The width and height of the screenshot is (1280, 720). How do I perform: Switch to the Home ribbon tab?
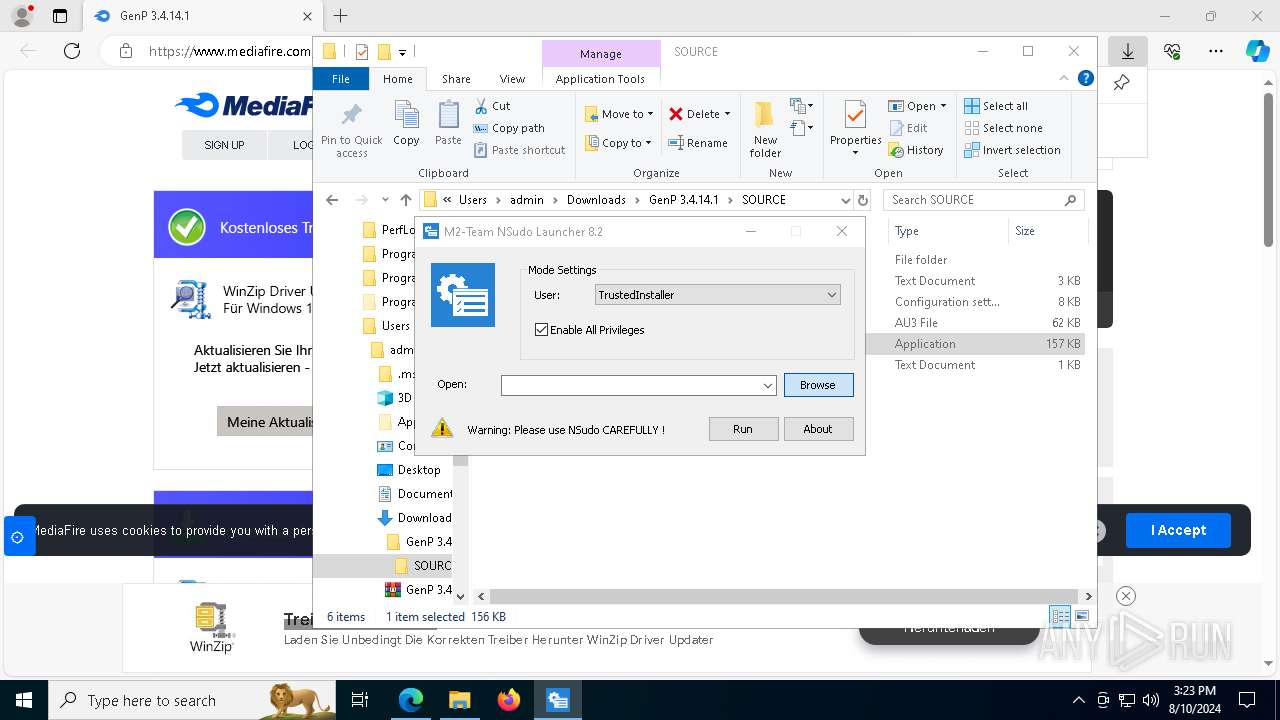pyautogui.click(x=397, y=79)
